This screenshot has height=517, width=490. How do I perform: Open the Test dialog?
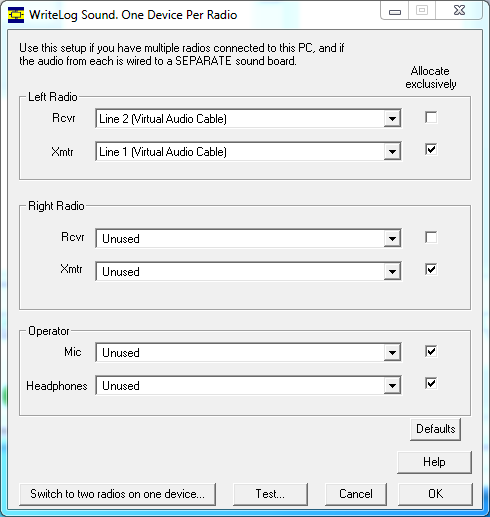pos(270,494)
